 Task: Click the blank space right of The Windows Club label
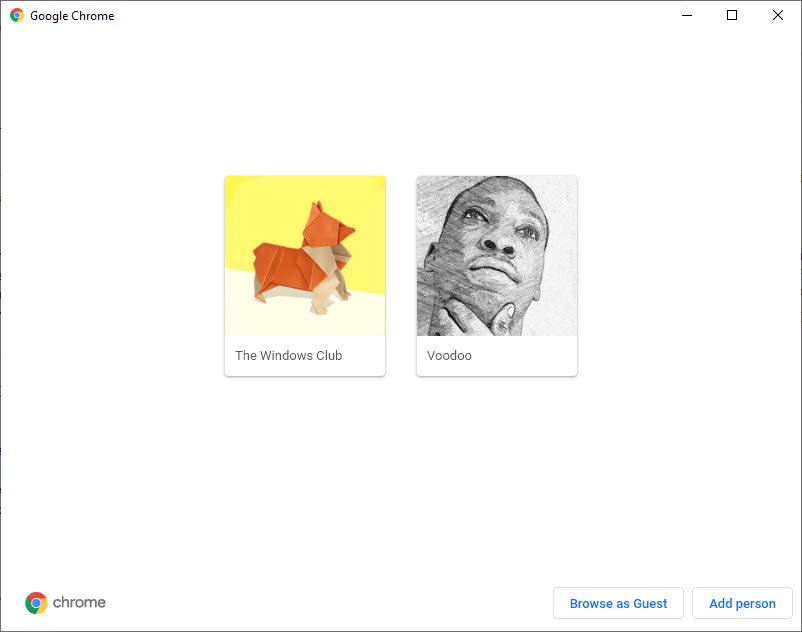pos(365,355)
